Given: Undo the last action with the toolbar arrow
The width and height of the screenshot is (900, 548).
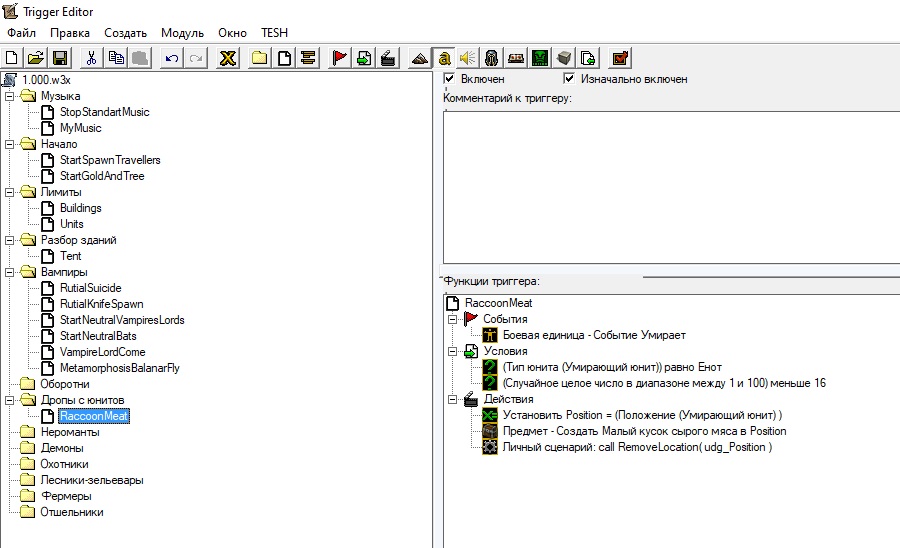Looking at the screenshot, I should 172,58.
